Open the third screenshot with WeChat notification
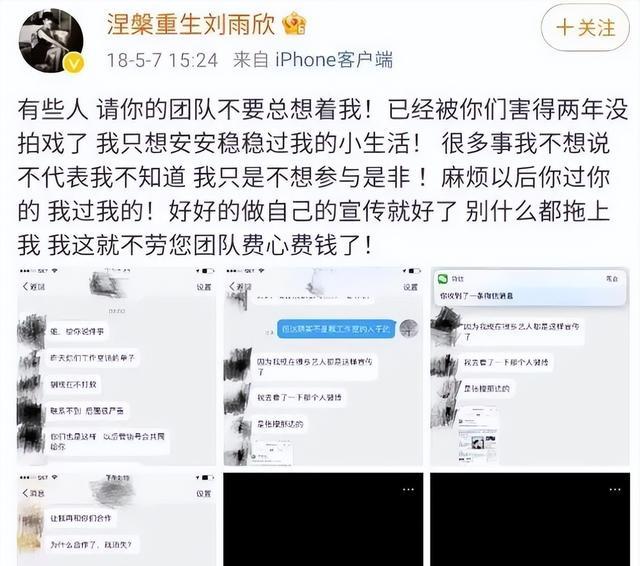This screenshot has width=640, height=566. [530, 366]
